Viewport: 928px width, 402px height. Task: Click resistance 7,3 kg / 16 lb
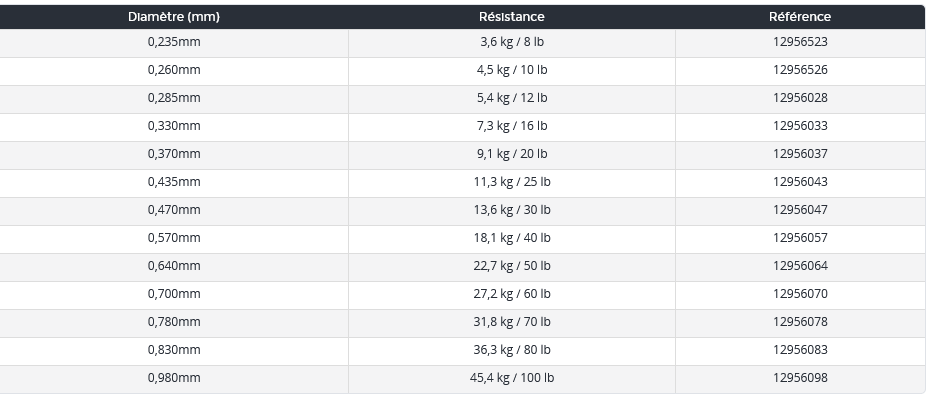tap(512, 126)
